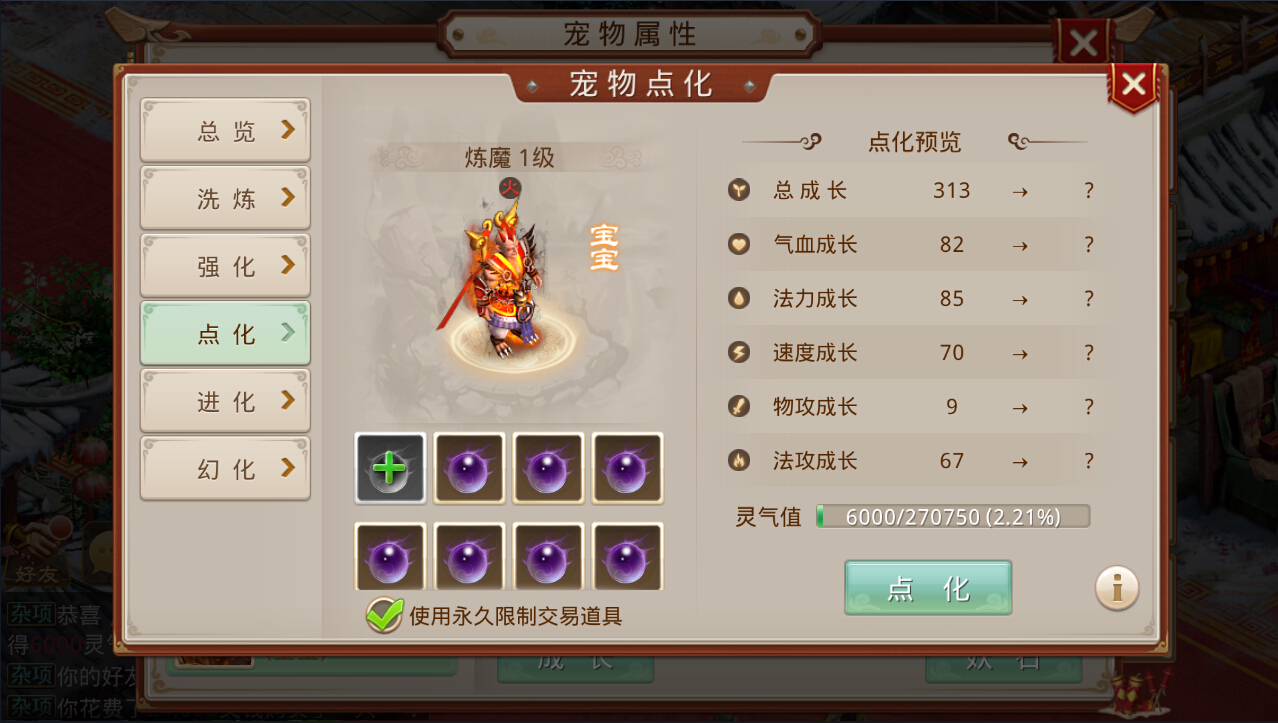Select the first purple orb in bottom row
Image resolution: width=1278 pixels, height=723 pixels.
click(390, 556)
